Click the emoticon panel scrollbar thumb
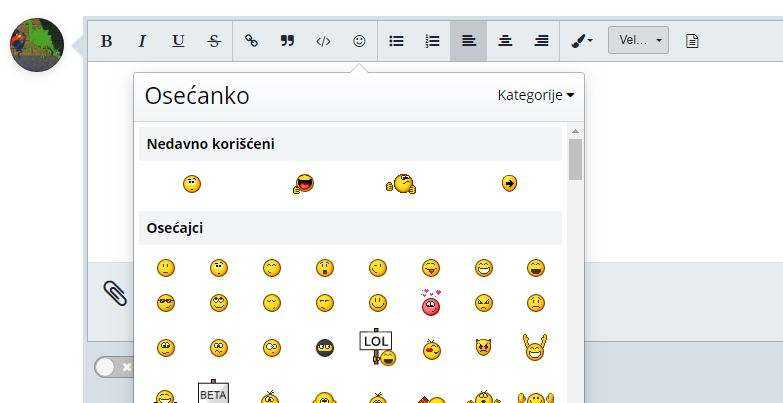Viewport: 783px width, 403px height. [575, 159]
